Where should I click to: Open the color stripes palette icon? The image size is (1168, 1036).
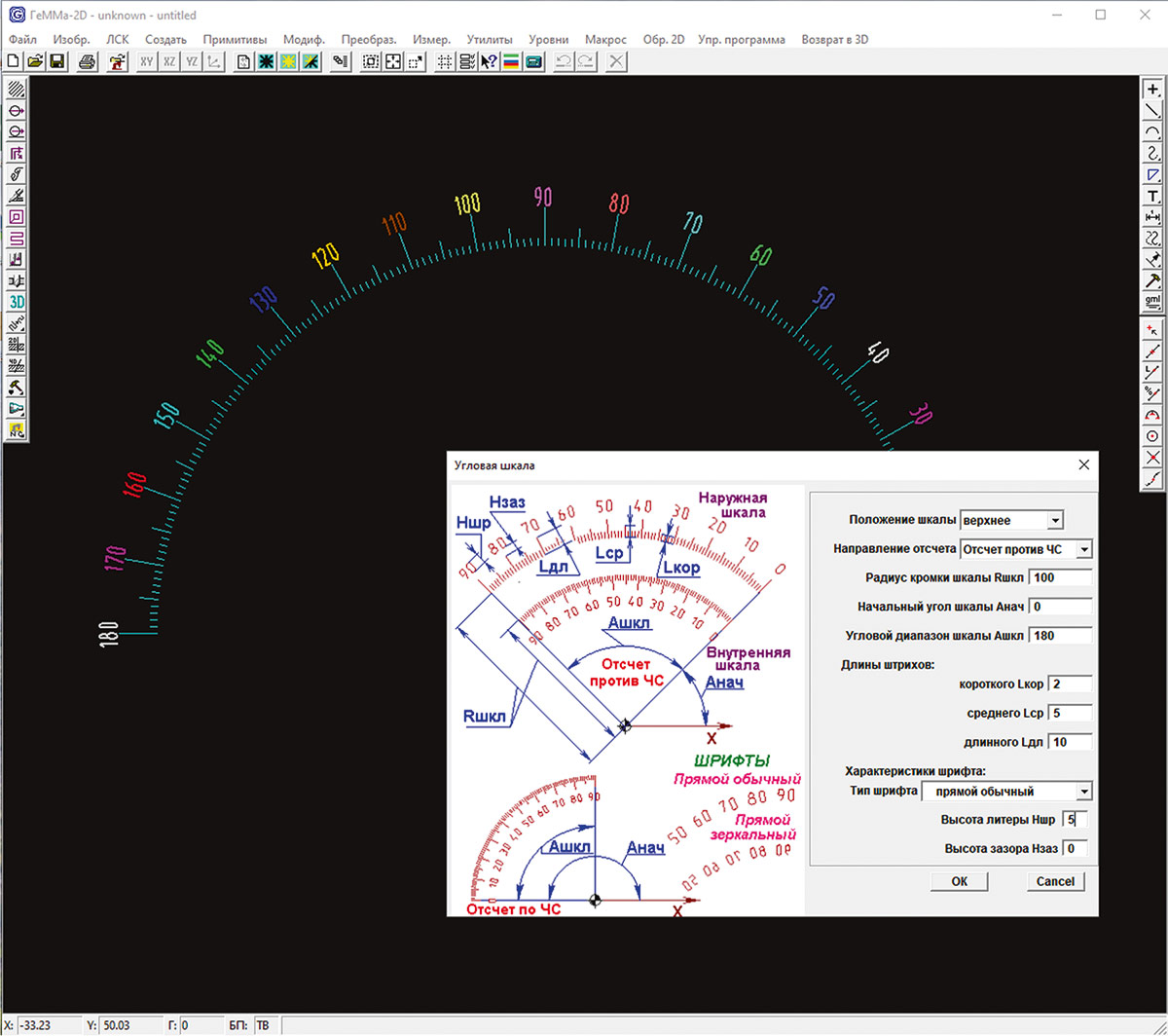point(510,61)
